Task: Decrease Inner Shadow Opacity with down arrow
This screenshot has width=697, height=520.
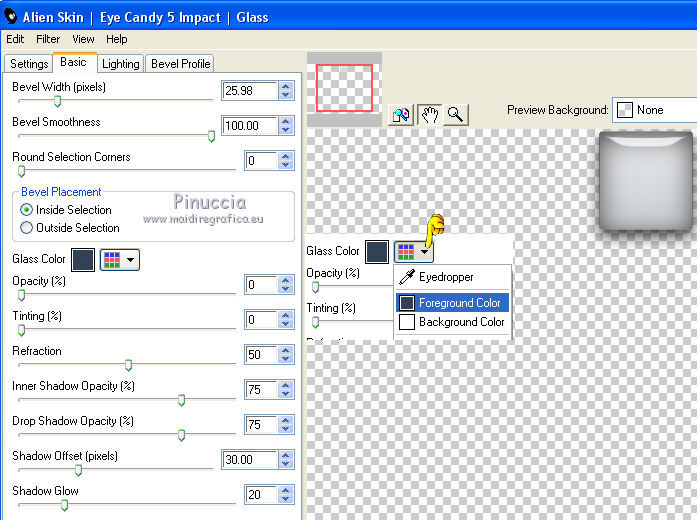Action: [286, 395]
